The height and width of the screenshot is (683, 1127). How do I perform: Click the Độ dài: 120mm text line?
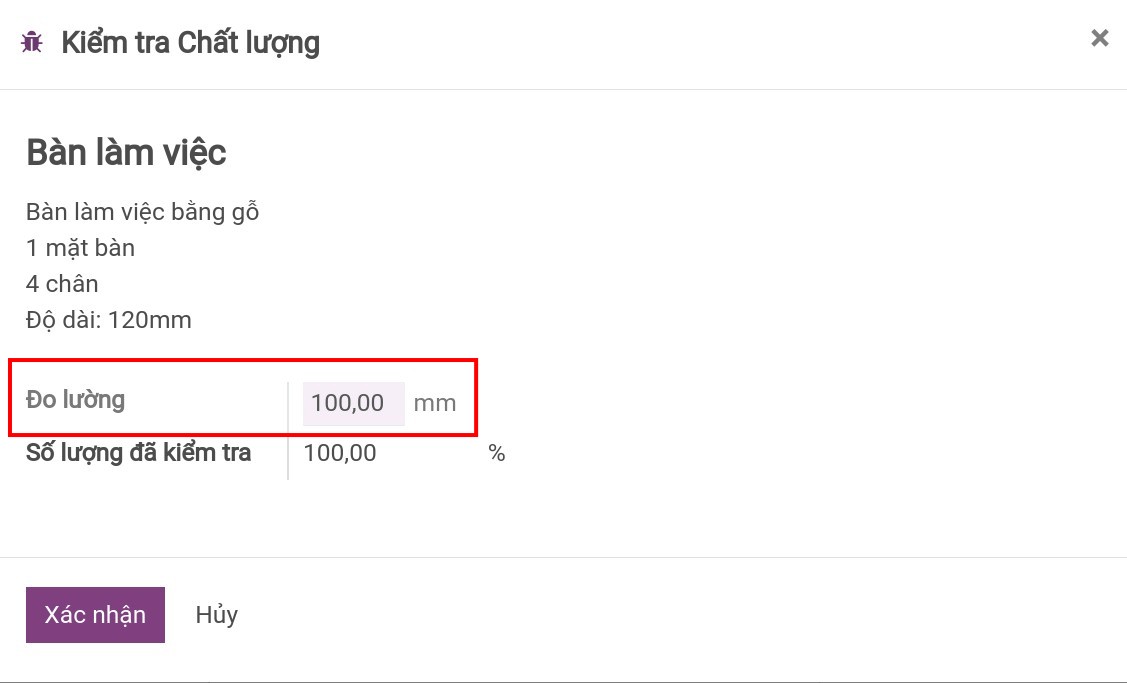pos(108,320)
